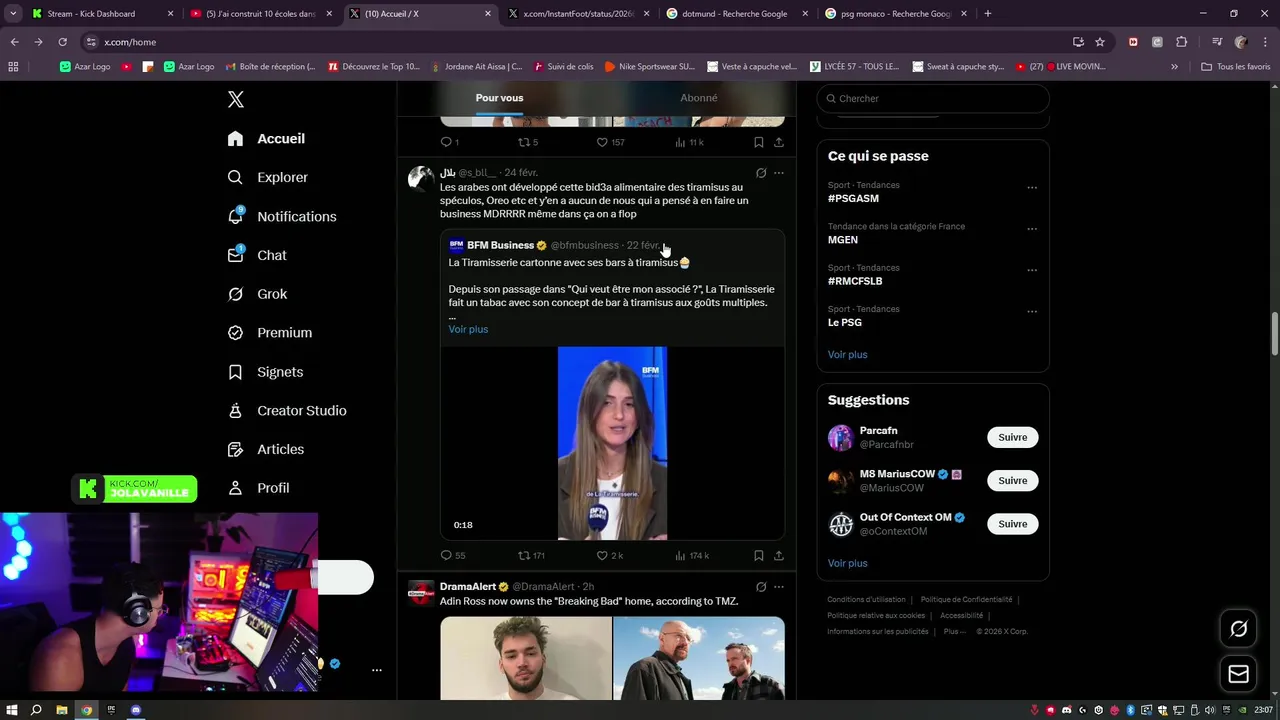The width and height of the screenshot is (1280, 720).
Task: Expand the Plus footer menu
Action: point(954,631)
